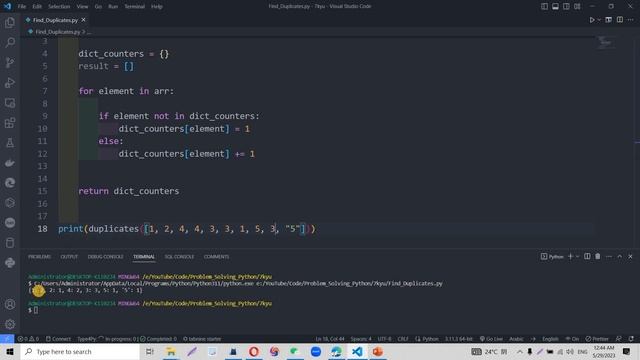Screen dimensions: 640x360
Task: Change Spaces: 4 indentation setting
Action: tap(361, 339)
